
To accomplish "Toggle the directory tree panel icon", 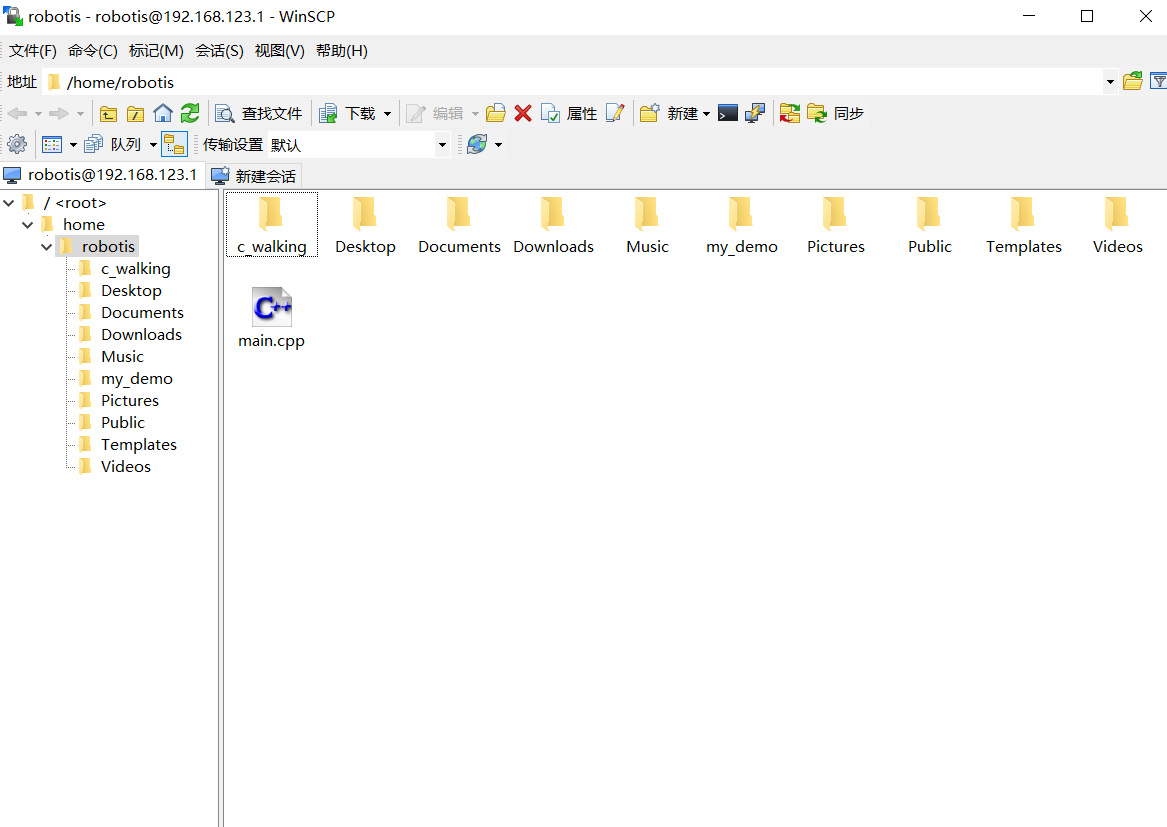I will pos(174,144).
